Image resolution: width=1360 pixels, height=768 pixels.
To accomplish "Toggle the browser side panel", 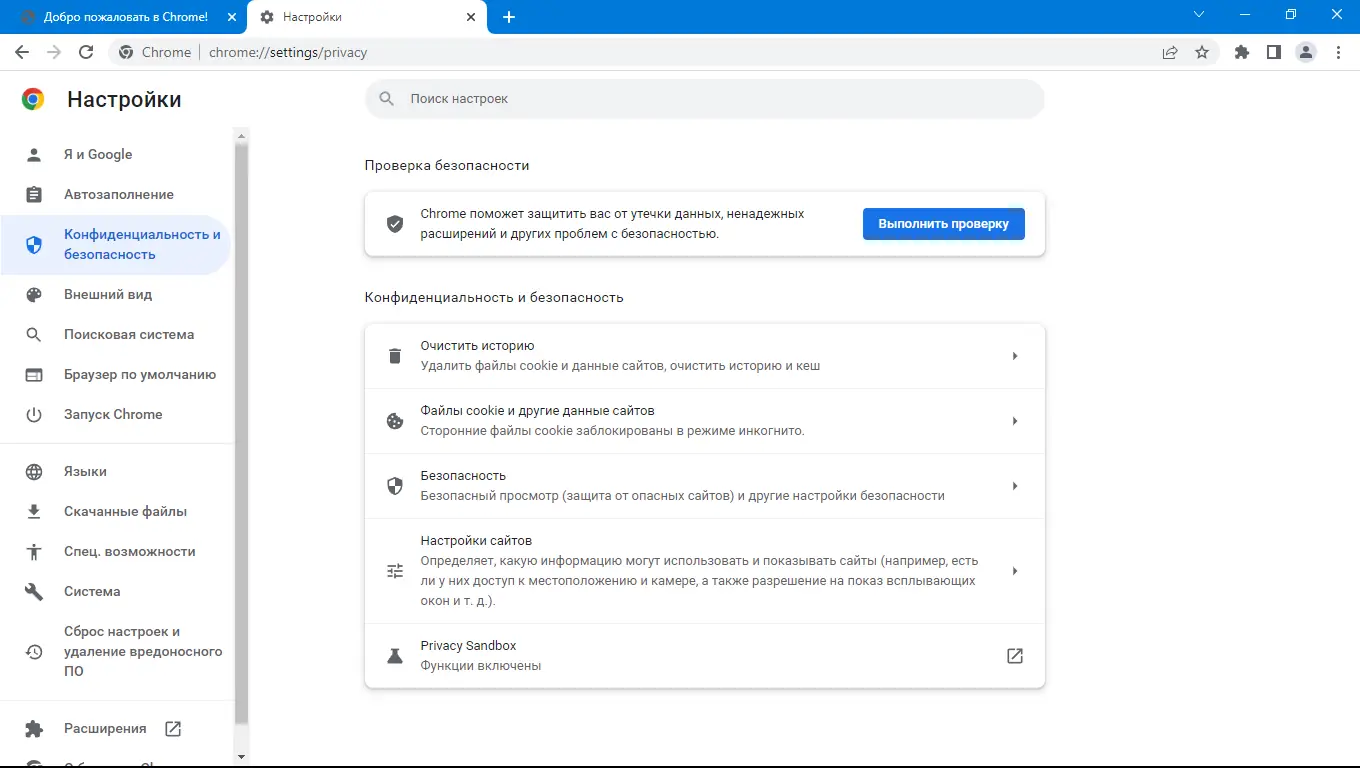I will tap(1274, 52).
